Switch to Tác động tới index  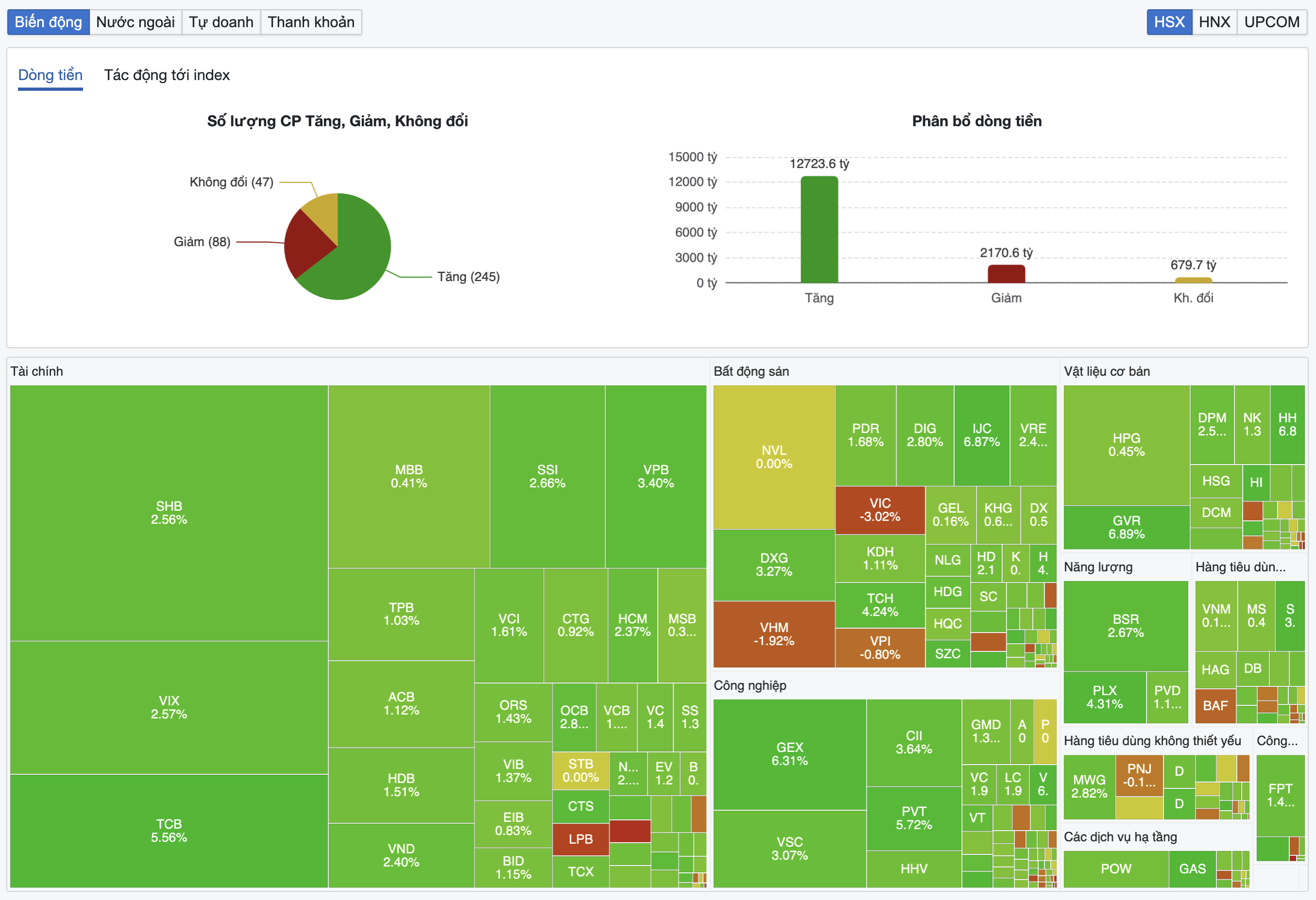[x=167, y=75]
